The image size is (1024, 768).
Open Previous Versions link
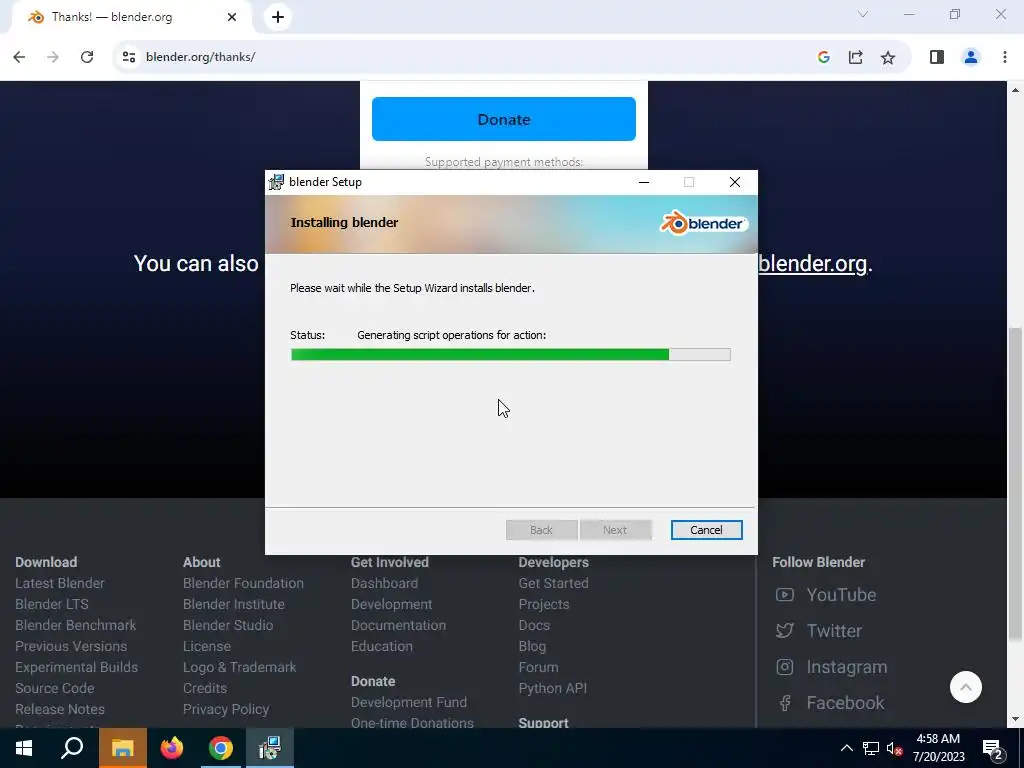[71, 646]
